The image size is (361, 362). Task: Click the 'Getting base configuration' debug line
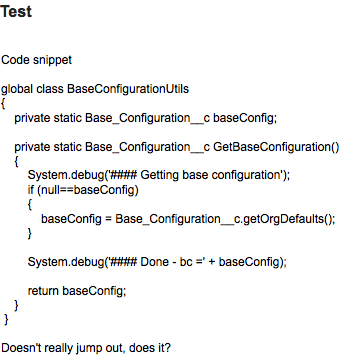(x=159, y=175)
